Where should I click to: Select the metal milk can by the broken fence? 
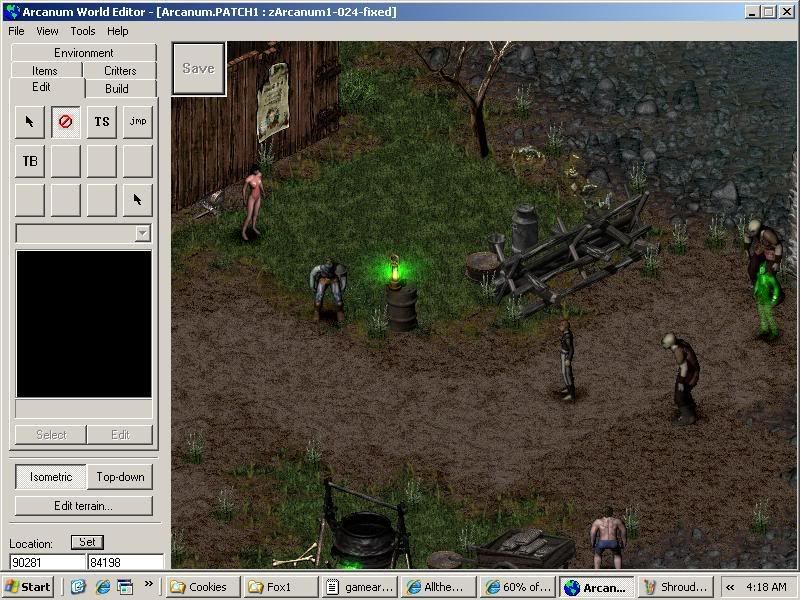(524, 228)
